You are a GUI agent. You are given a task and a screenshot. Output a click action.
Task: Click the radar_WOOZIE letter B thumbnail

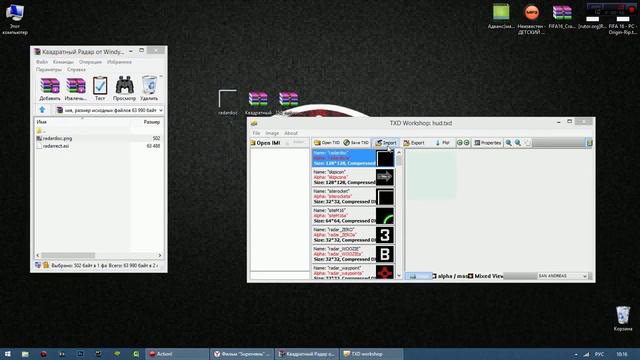pyautogui.click(x=384, y=254)
